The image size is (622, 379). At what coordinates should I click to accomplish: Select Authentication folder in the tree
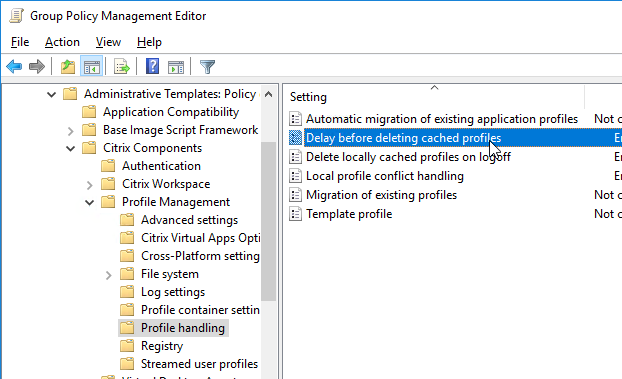pyautogui.click(x=161, y=166)
